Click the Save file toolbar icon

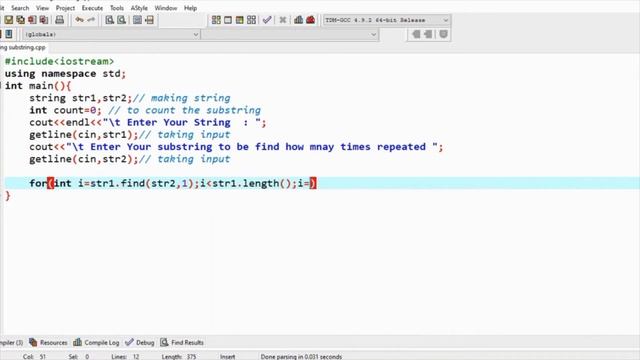pyautogui.click(x=9, y=20)
